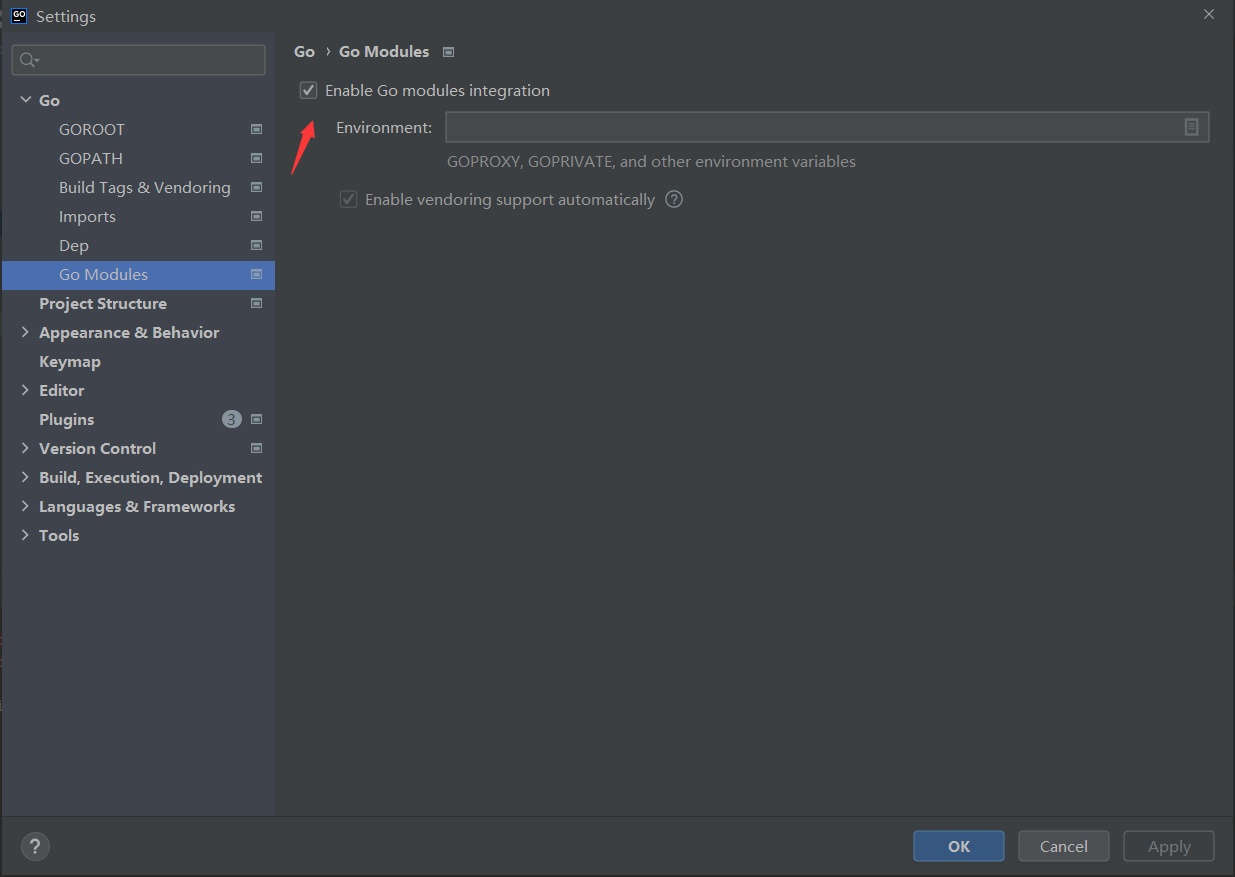Click the help icon beside vendoring support
Screen dimensions: 1235x877
point(674,199)
